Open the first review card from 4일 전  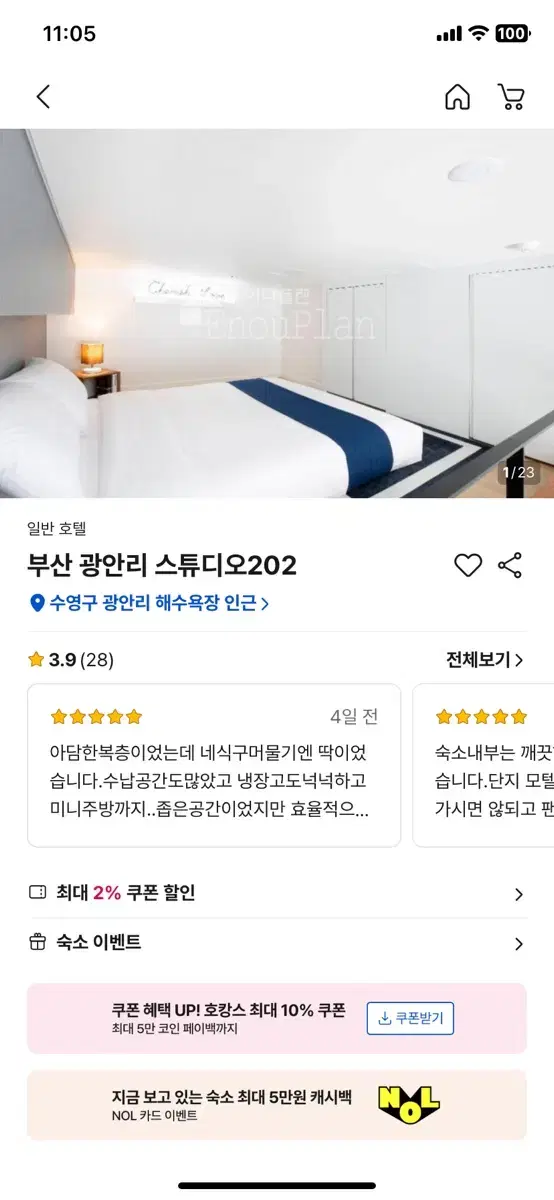pyautogui.click(x=214, y=765)
